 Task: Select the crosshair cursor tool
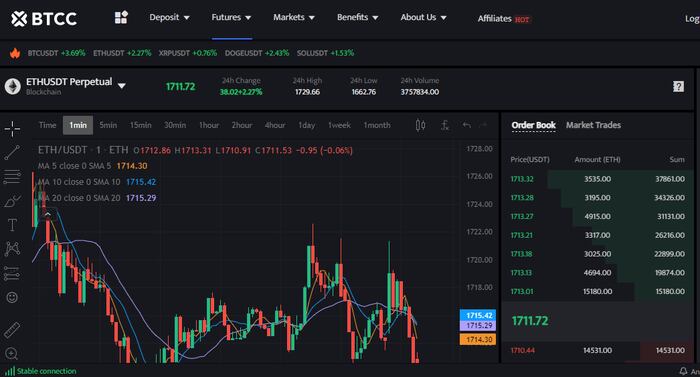(12, 129)
